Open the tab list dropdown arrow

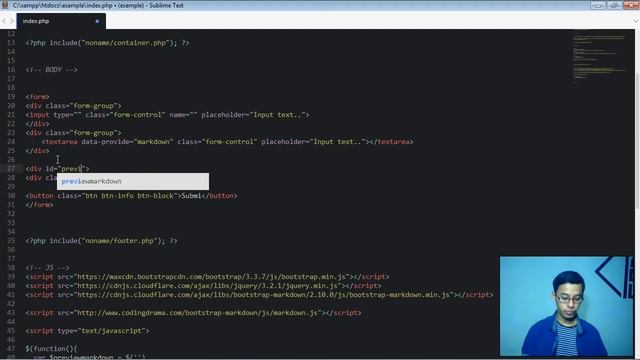636,21
